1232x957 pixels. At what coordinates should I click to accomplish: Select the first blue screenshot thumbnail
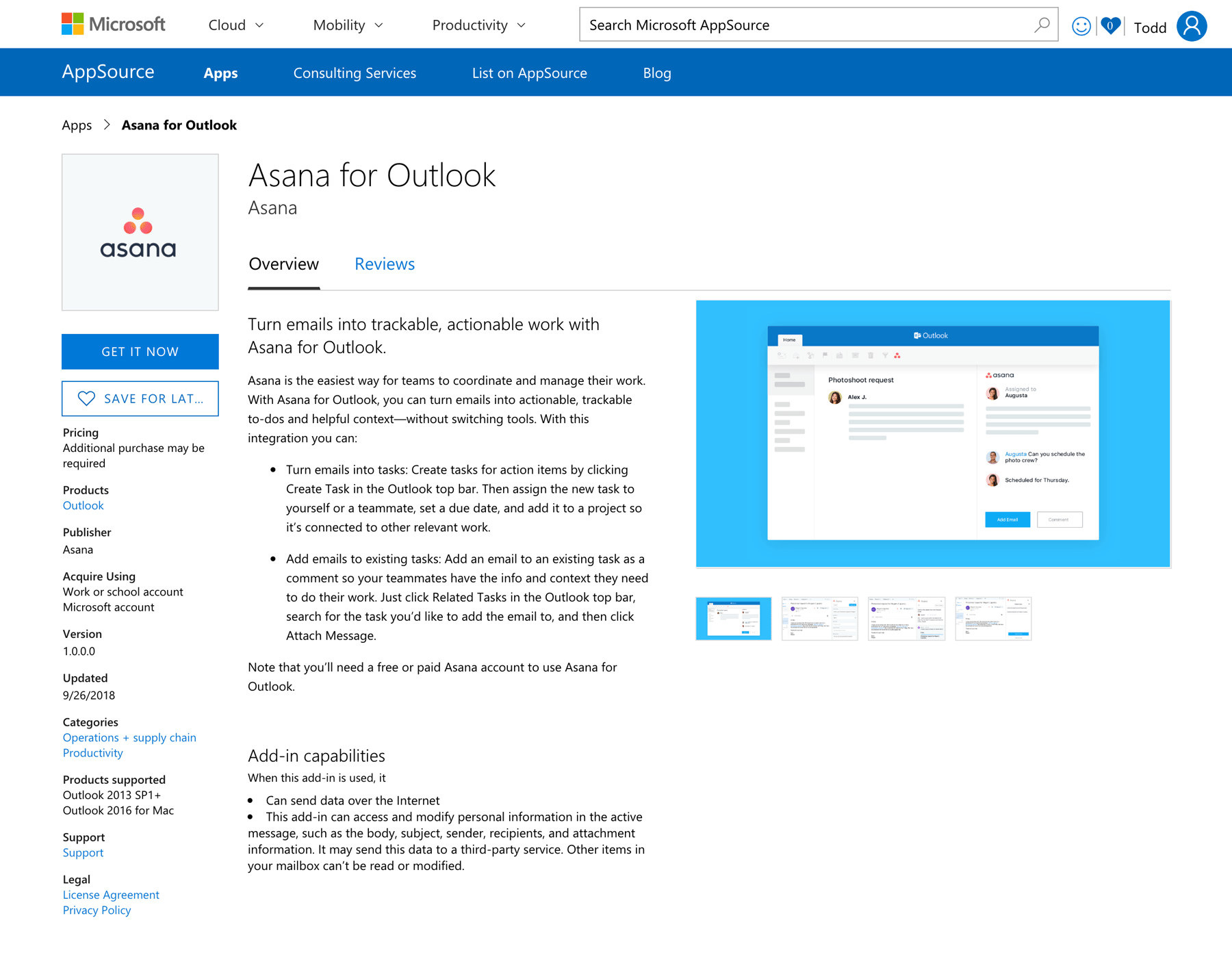click(734, 618)
